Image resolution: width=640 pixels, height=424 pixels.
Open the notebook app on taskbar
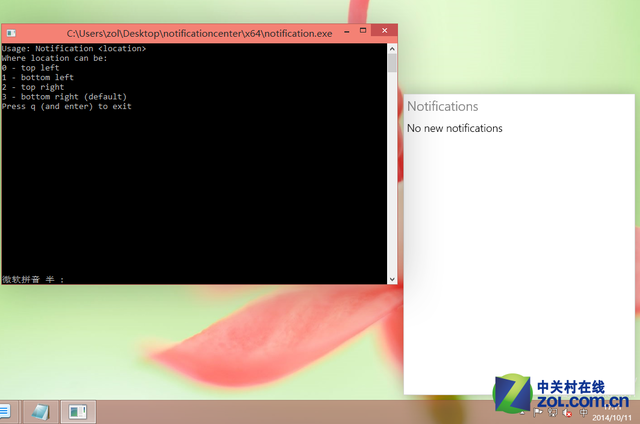pos(40,411)
